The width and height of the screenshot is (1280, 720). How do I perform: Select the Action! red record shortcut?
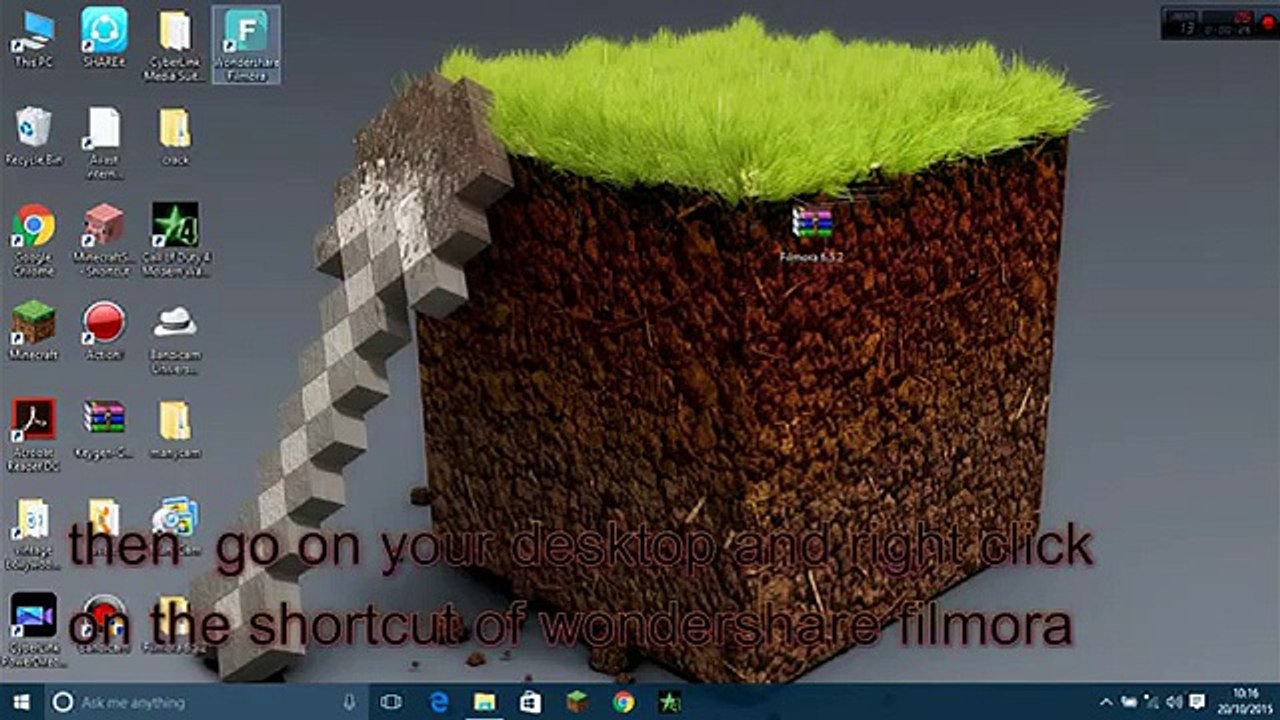(x=104, y=330)
